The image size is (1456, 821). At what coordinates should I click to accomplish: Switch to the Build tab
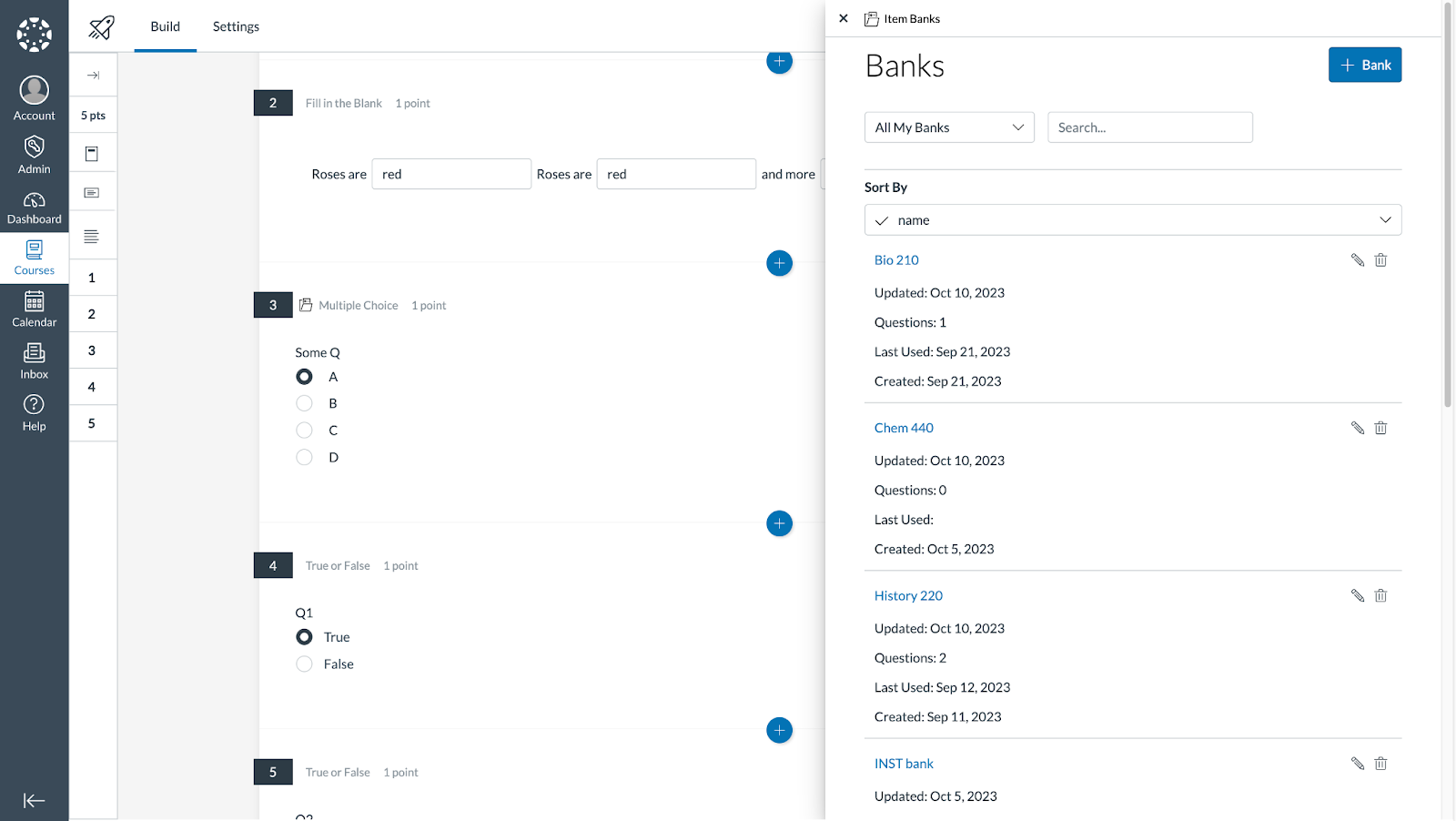click(x=166, y=26)
